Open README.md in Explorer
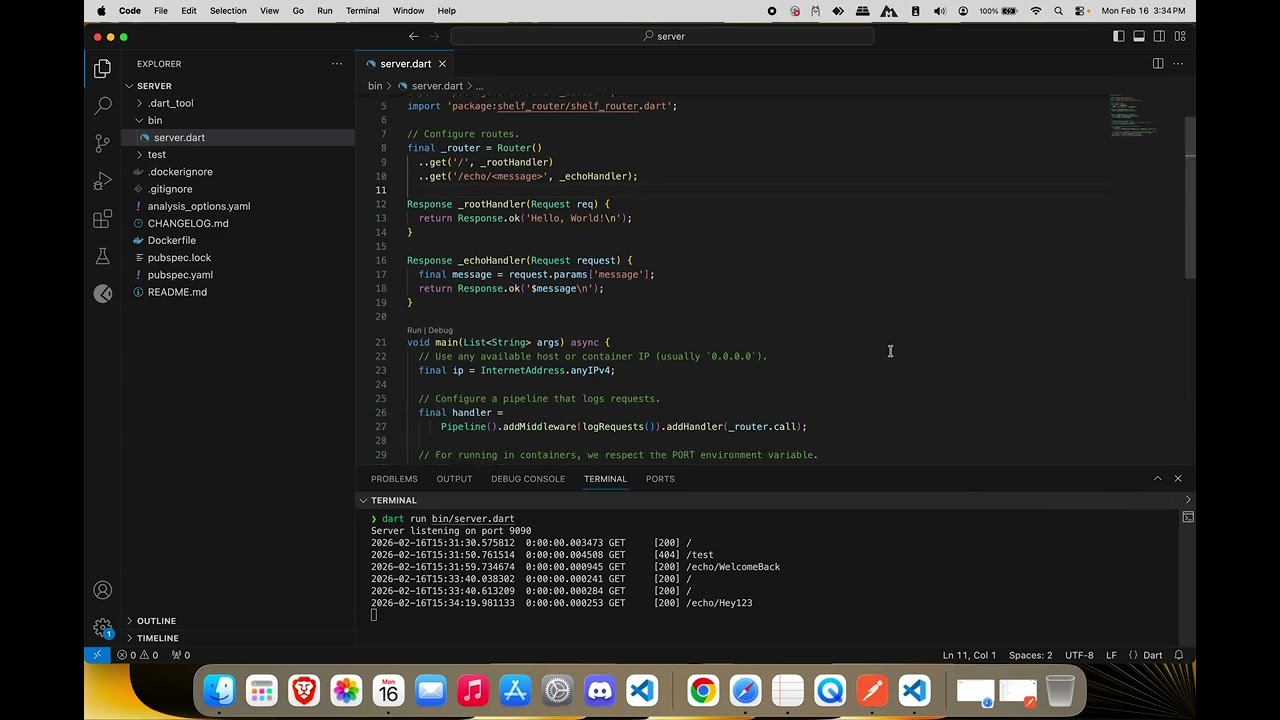The image size is (1280, 720). pyautogui.click(x=238, y=292)
